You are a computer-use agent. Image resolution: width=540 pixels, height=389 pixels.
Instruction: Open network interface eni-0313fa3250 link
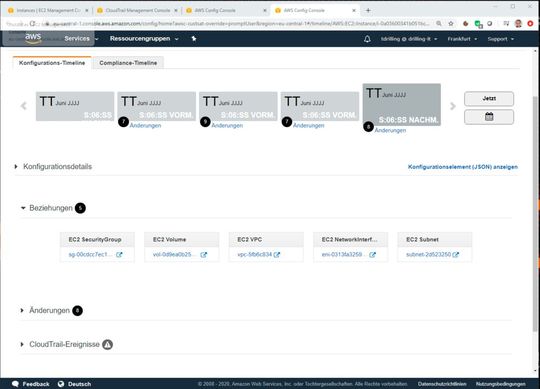344,254
